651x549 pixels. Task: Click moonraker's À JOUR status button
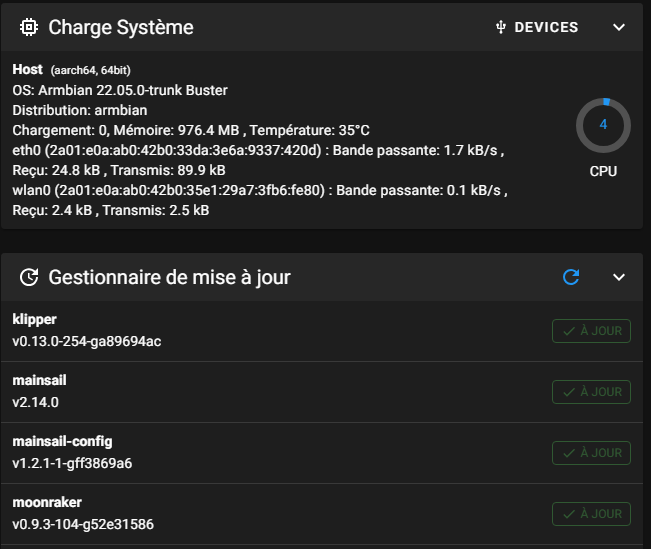click(591, 514)
